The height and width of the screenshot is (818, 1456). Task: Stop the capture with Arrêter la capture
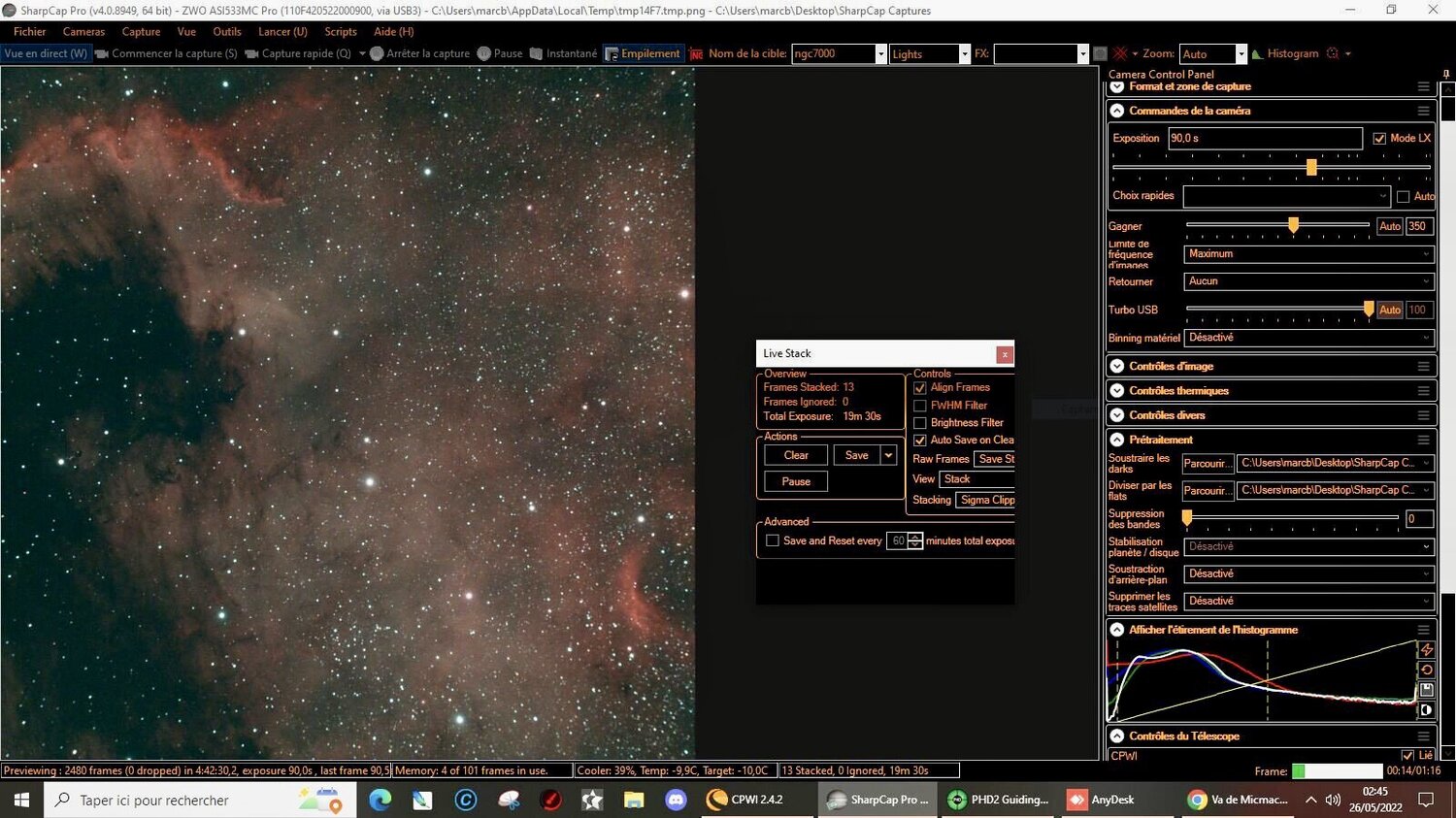pyautogui.click(x=419, y=53)
